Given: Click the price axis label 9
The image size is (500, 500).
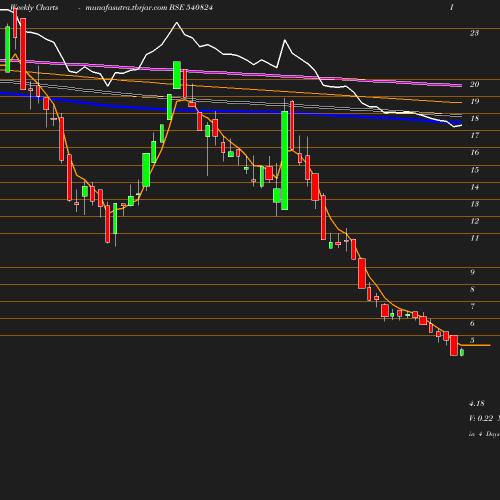Looking at the screenshot, I should [x=472, y=272].
